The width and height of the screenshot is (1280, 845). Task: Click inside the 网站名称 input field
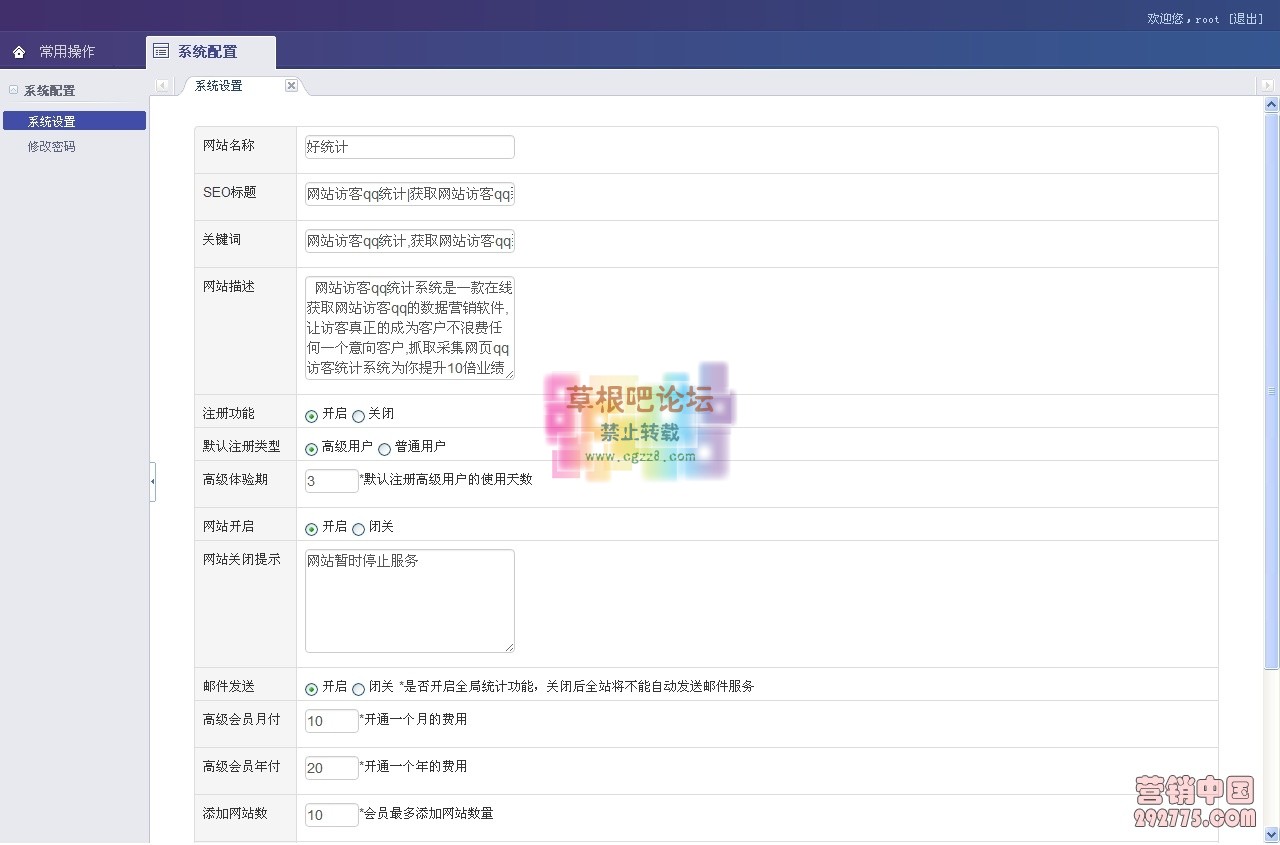coord(408,146)
